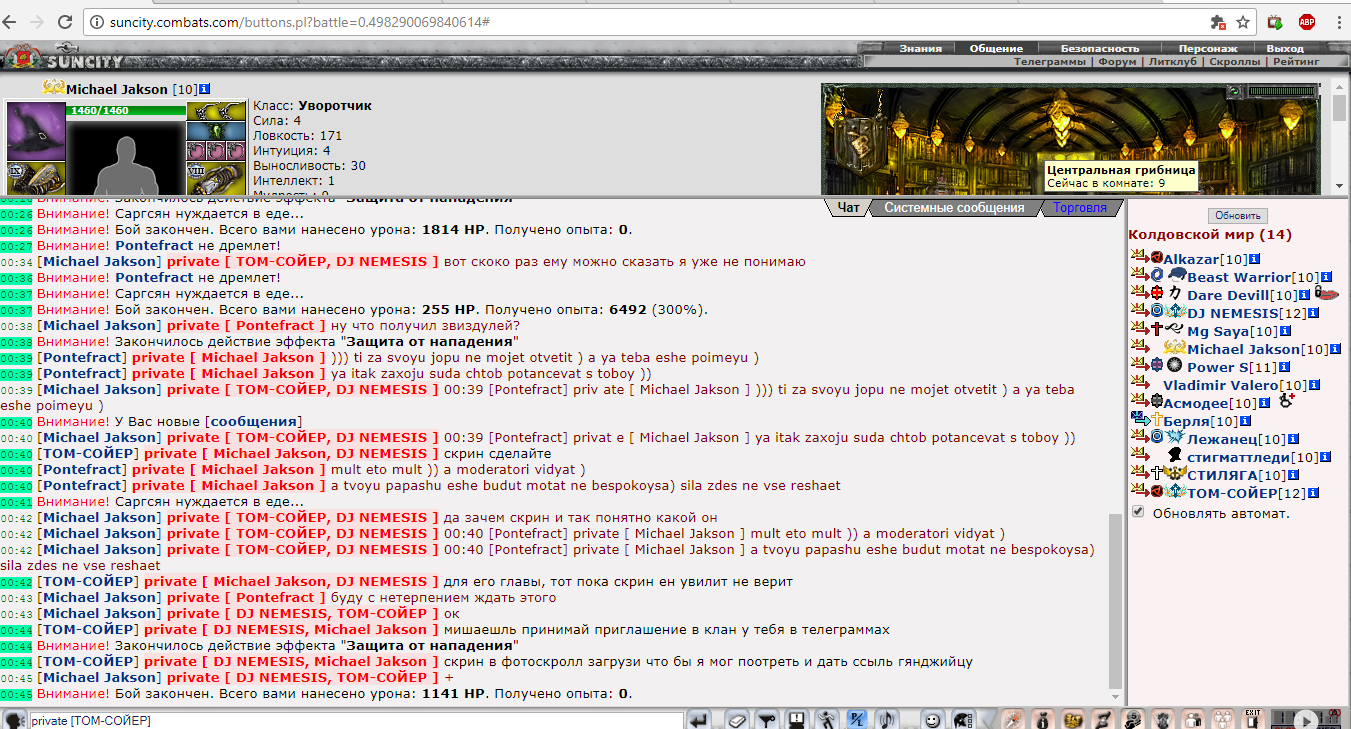Click player name 'стигматтледи' in list
This screenshot has height=729, width=1351.
[x=1238, y=457]
